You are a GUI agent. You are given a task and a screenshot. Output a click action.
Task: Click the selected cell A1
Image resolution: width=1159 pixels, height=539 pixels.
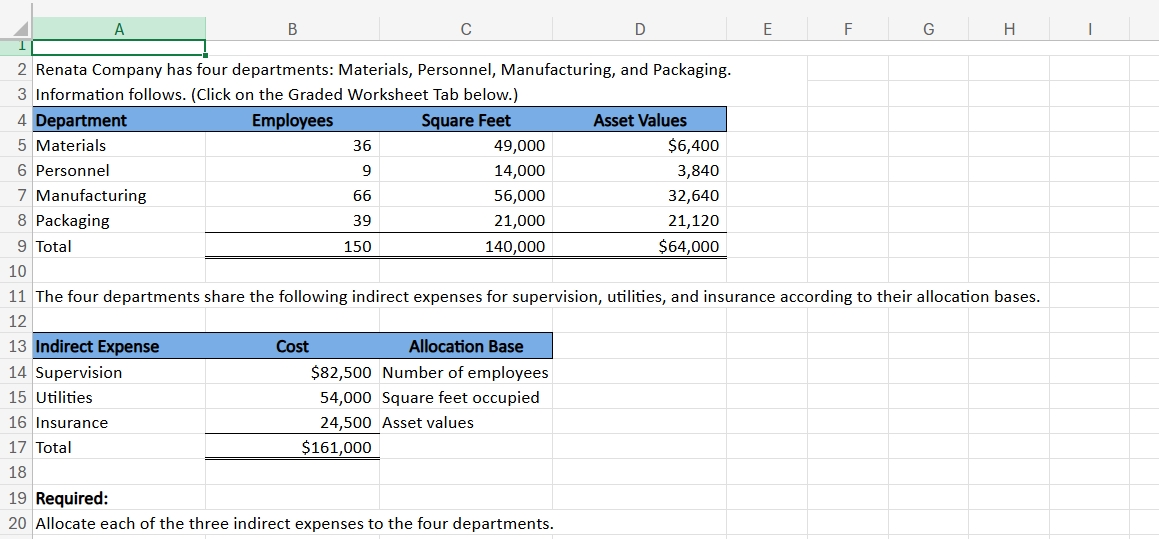tap(119, 48)
